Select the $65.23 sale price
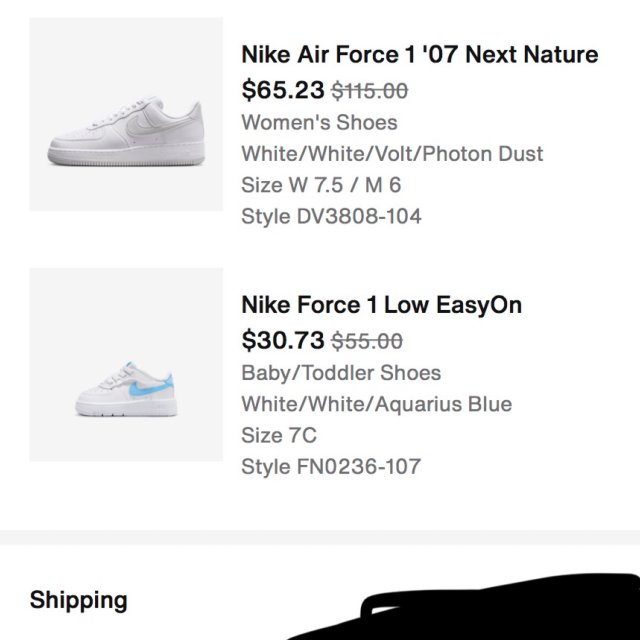Viewport: 640px width, 640px height. [283, 90]
